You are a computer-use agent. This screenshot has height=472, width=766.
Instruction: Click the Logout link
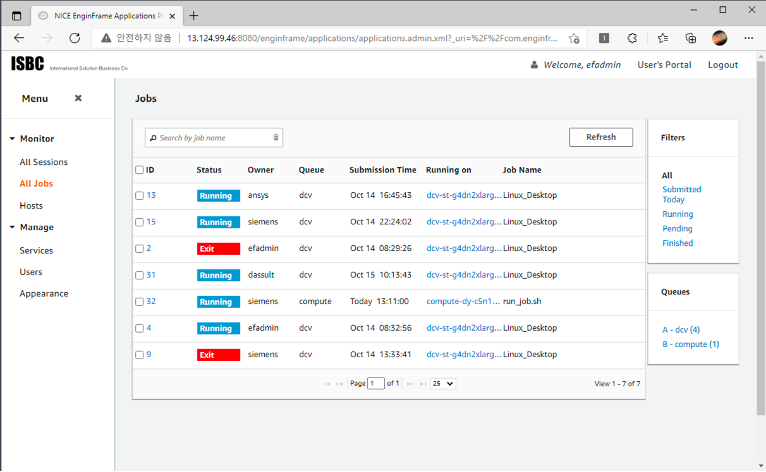(x=723, y=65)
